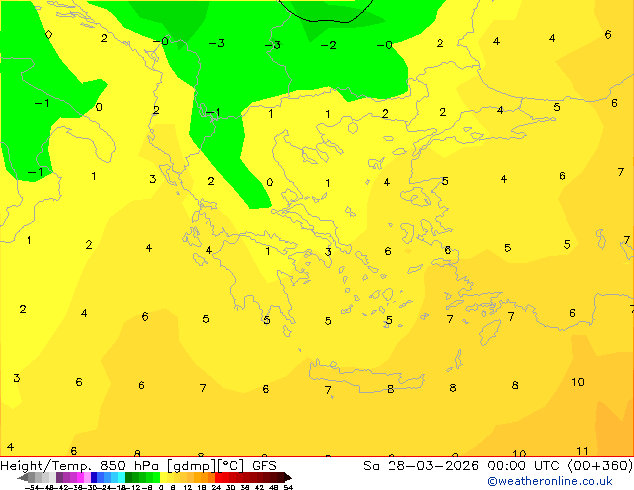
Task: Pick the bright red legend swatch above 24
Action: tap(218, 477)
